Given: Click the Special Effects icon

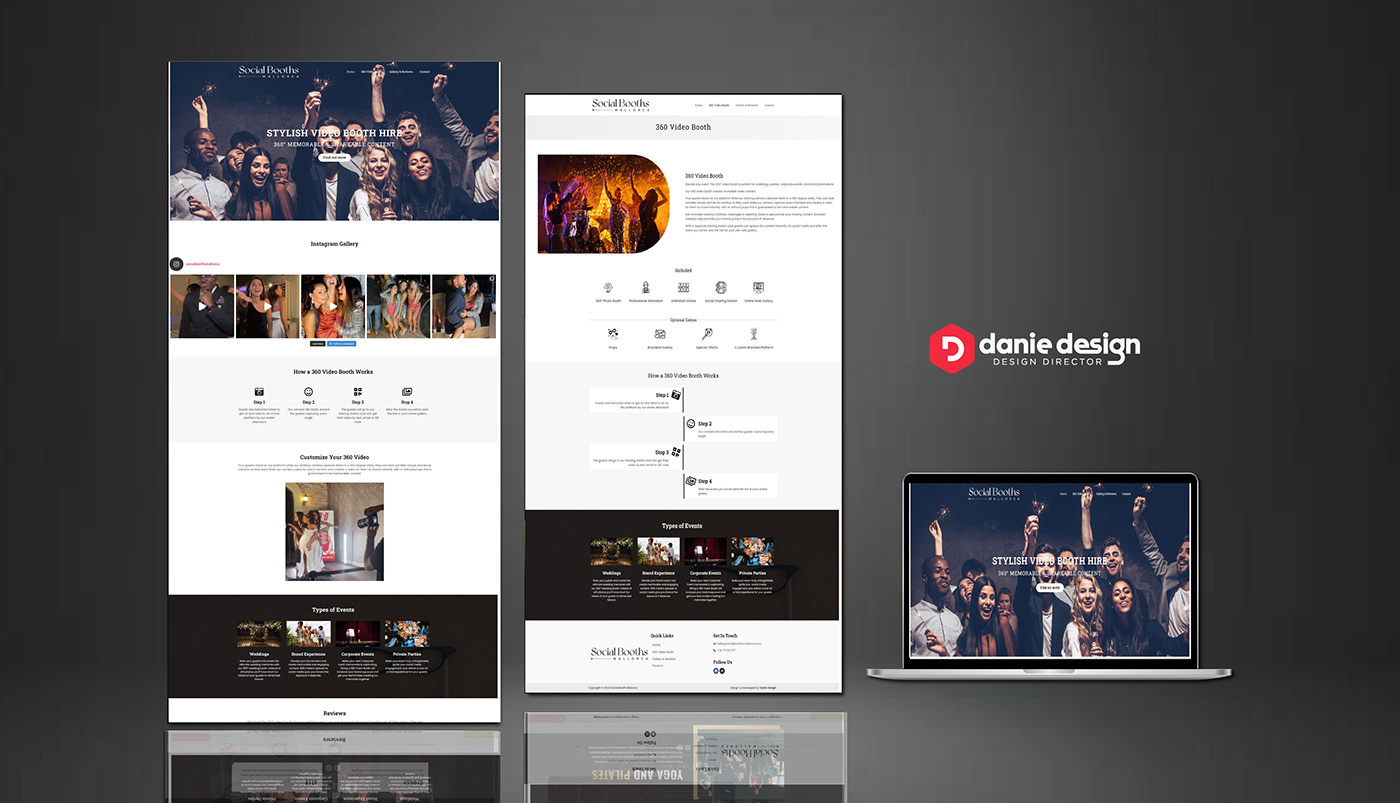Looking at the screenshot, I should 706,334.
